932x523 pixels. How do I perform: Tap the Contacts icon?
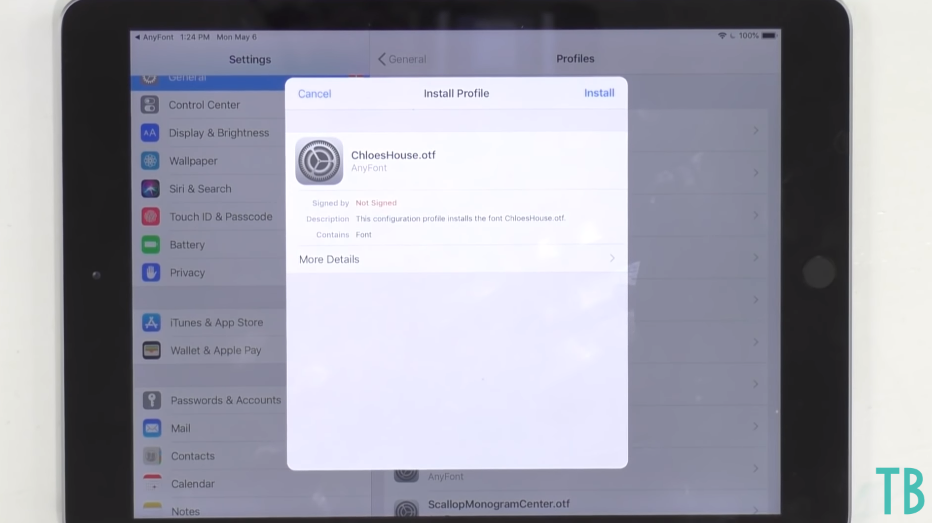click(152, 456)
